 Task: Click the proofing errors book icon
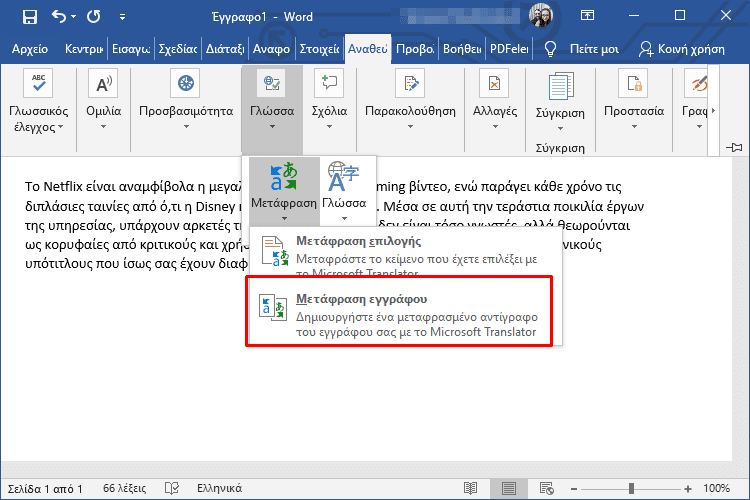click(172, 489)
